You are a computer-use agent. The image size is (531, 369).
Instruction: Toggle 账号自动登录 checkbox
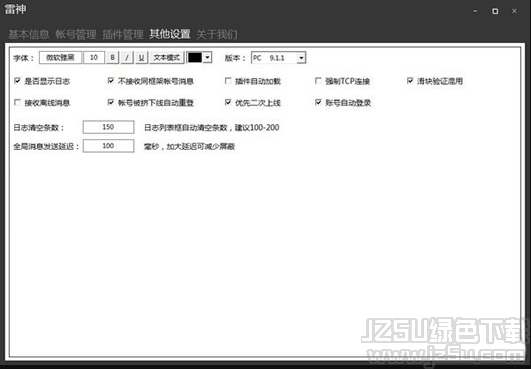[318, 102]
